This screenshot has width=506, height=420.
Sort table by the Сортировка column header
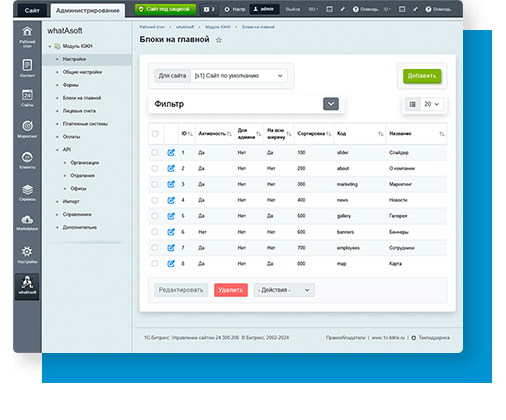tap(314, 134)
